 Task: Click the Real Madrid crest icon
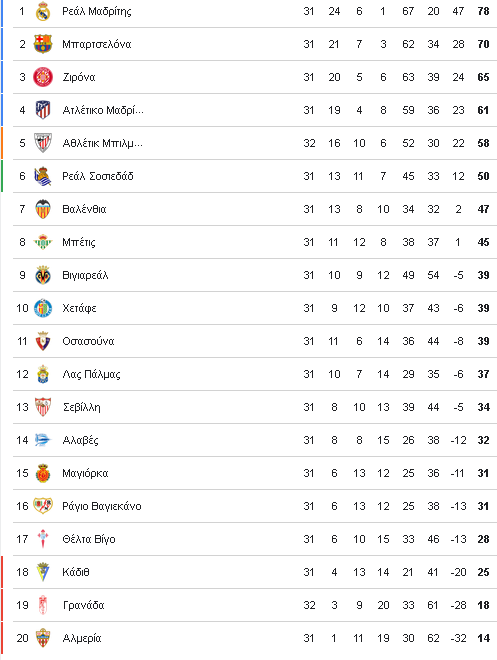[x=43, y=11]
